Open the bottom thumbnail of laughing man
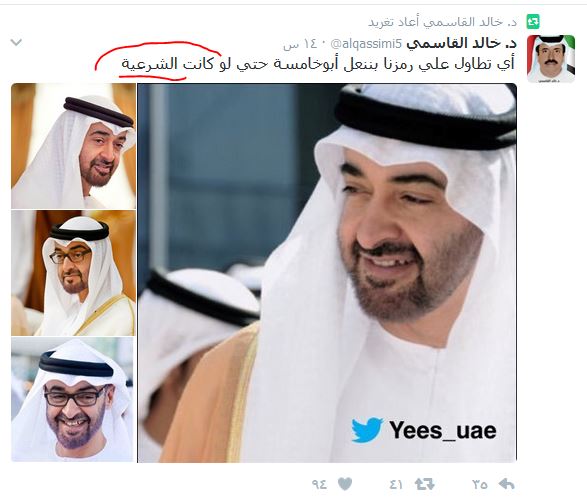The image size is (587, 500). (x=72, y=399)
